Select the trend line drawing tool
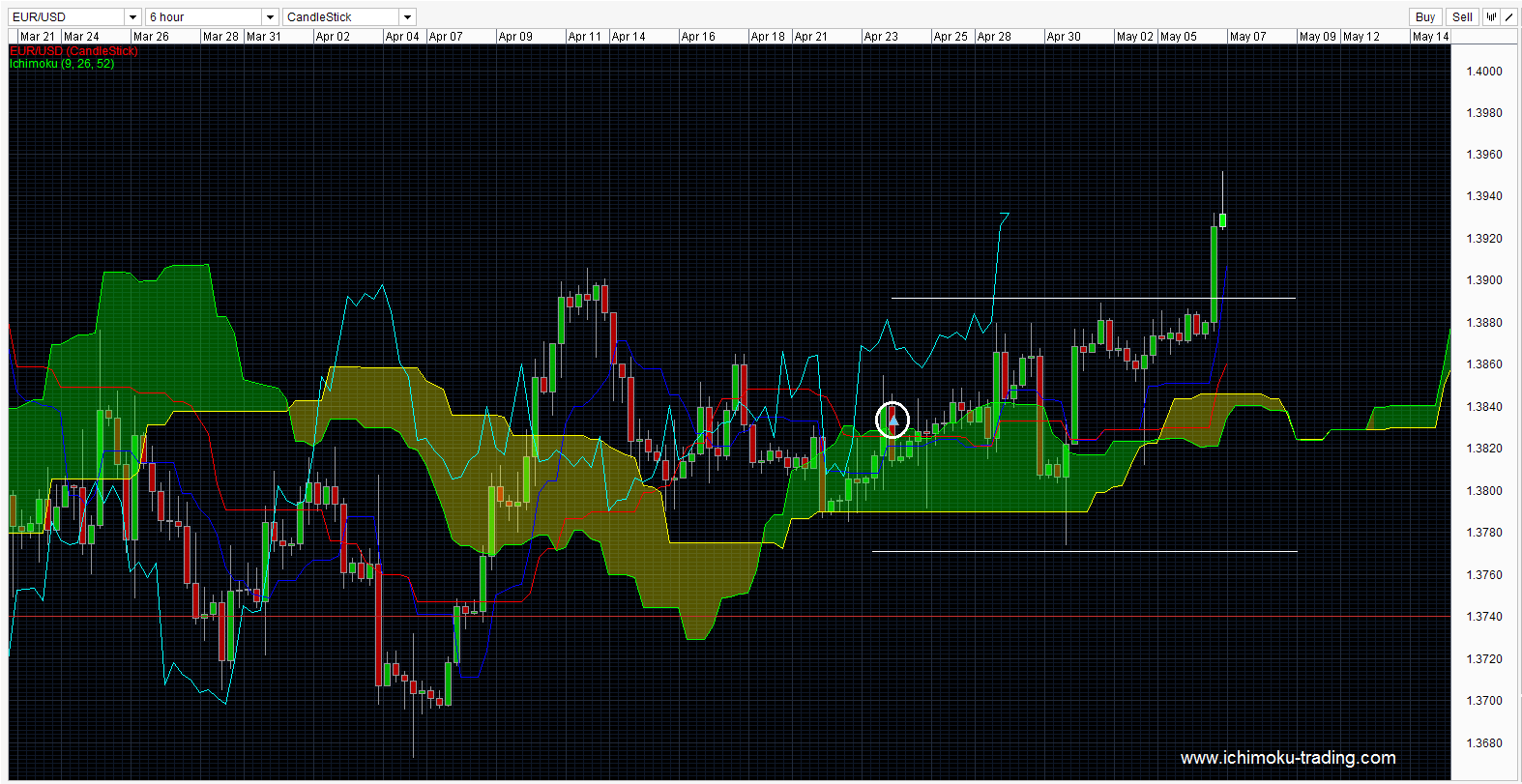1522x784 pixels. pyautogui.click(x=1509, y=16)
